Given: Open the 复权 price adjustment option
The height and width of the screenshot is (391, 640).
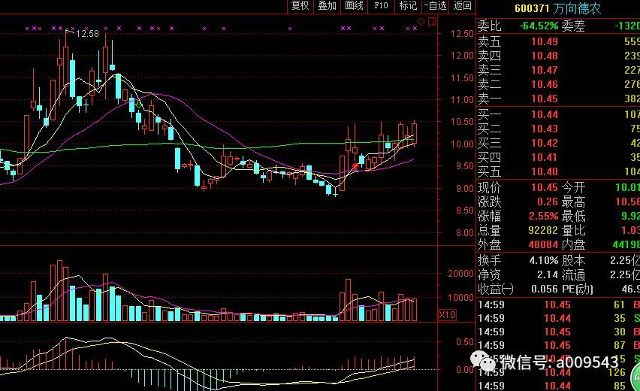Looking at the screenshot, I should [300, 6].
